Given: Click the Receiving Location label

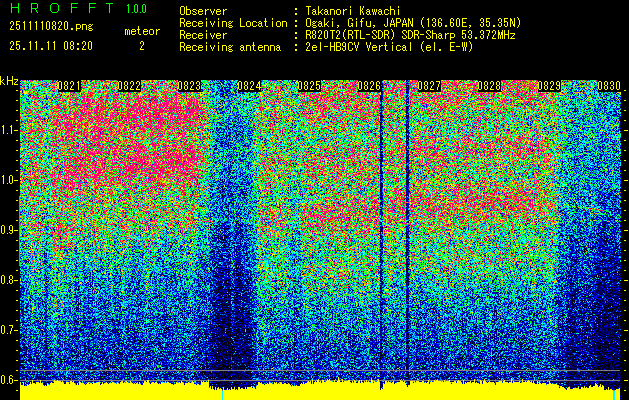Looking at the screenshot, I should click(233, 23).
